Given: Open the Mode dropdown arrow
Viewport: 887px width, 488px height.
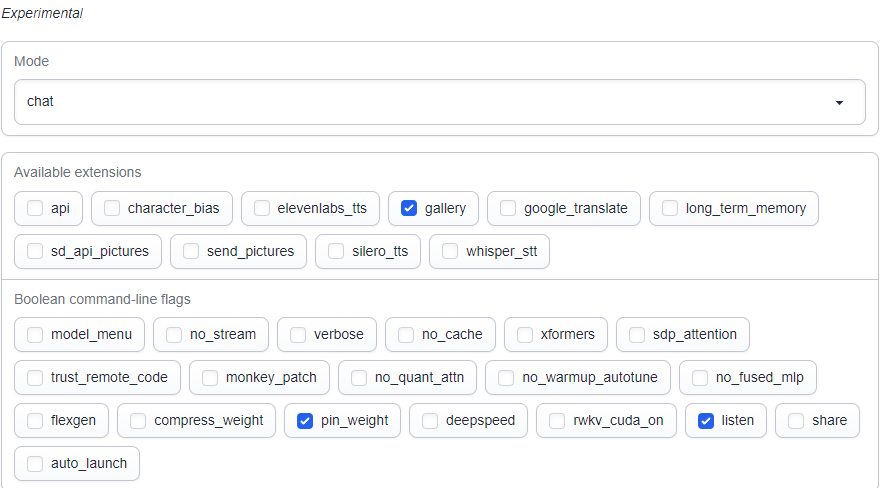Looking at the screenshot, I should tap(839, 102).
